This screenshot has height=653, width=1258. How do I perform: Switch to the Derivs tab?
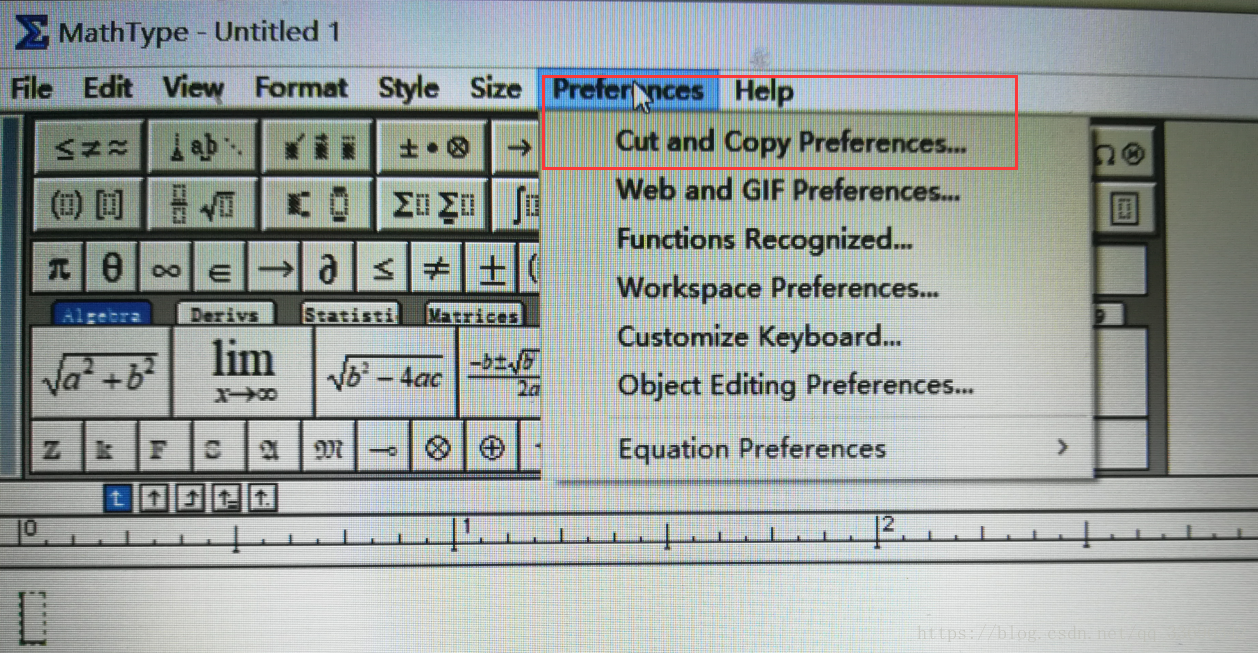tap(225, 314)
